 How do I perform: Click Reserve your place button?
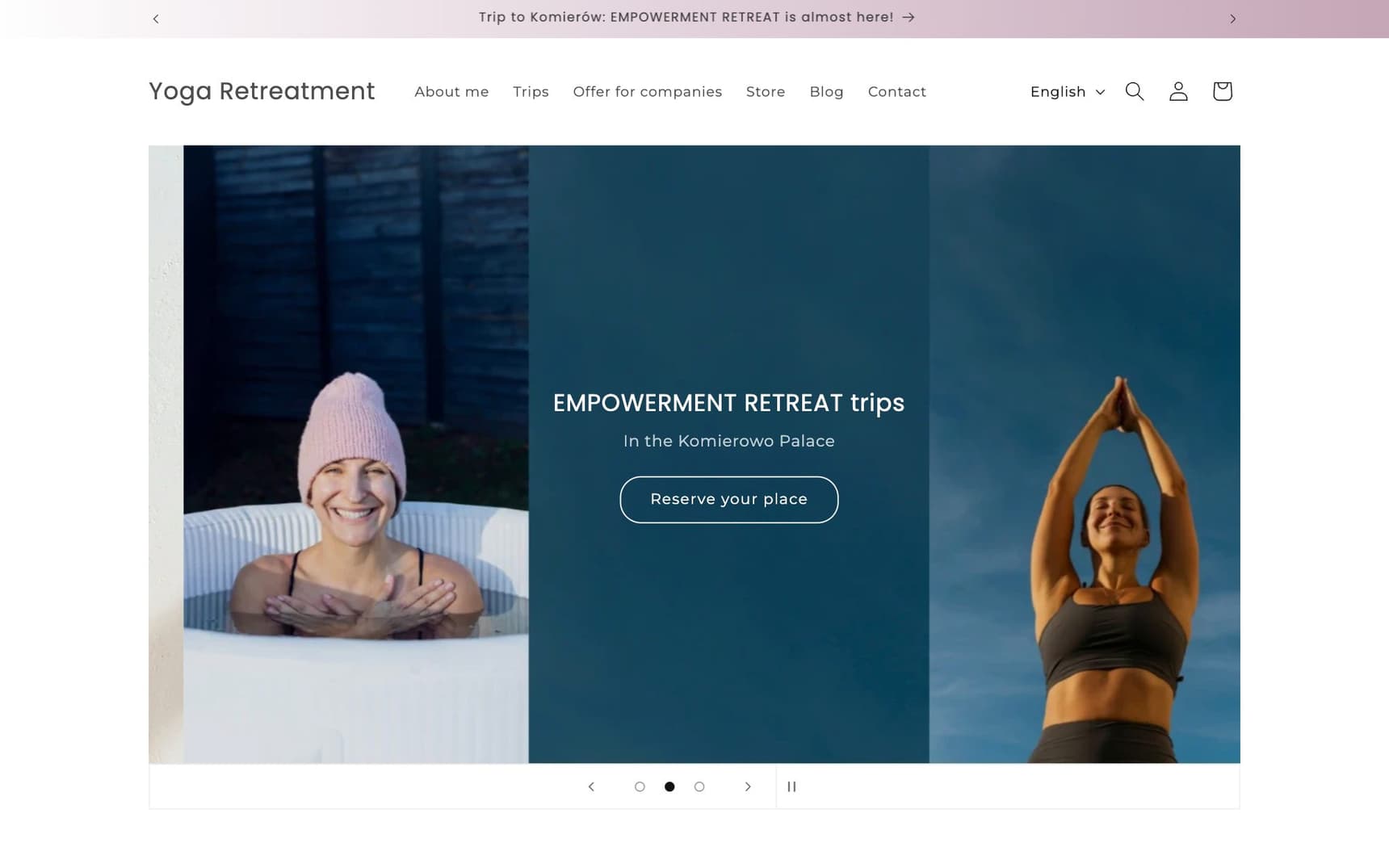[729, 500]
